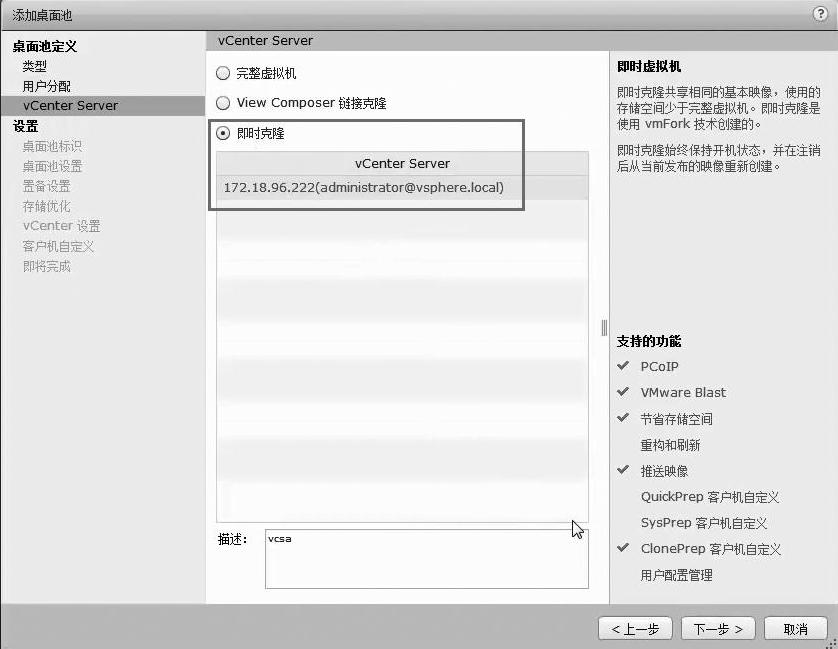The height and width of the screenshot is (649, 838).
Task: Proceed with the 下一步 button
Action: 718,629
